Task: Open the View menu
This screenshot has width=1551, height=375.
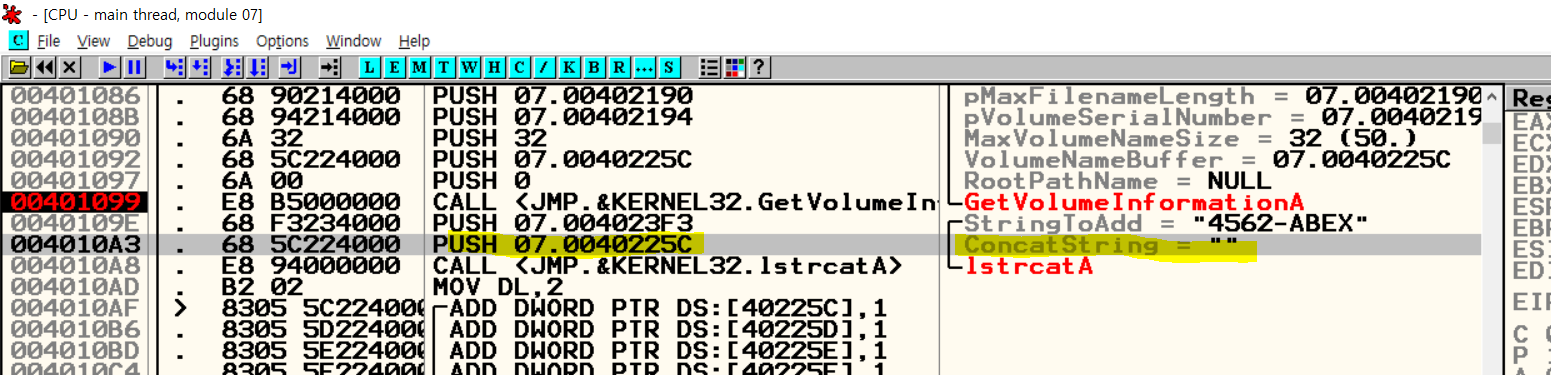Action: point(93,41)
